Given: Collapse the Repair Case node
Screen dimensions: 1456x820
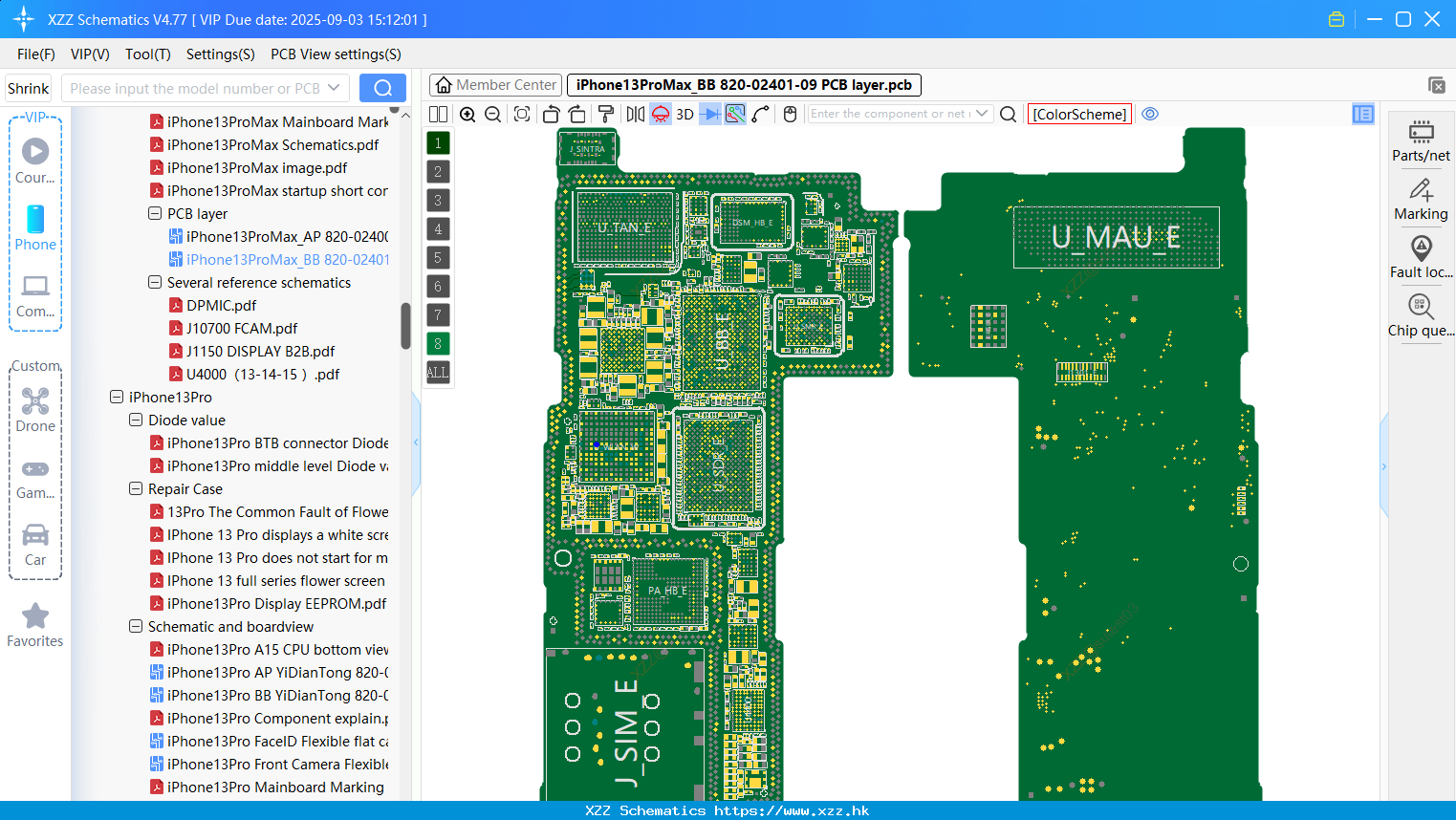Looking at the screenshot, I should click(x=136, y=488).
